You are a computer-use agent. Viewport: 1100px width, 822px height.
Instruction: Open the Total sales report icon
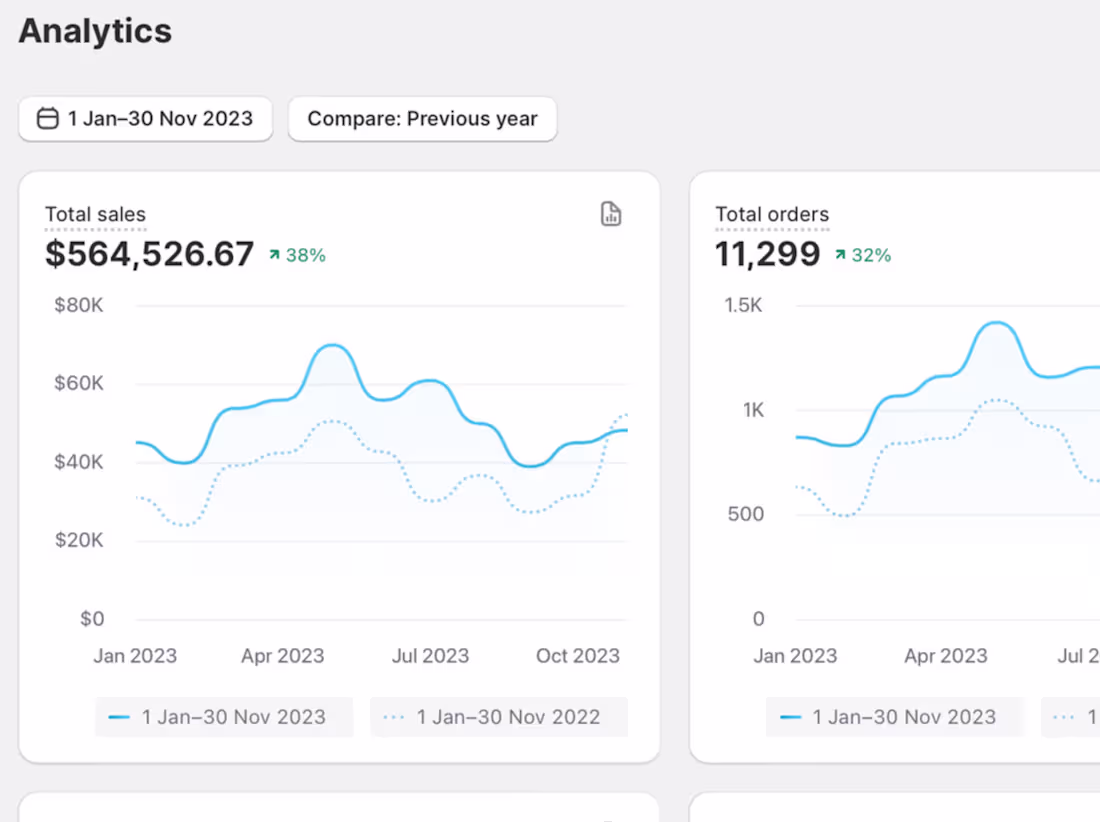click(x=611, y=214)
